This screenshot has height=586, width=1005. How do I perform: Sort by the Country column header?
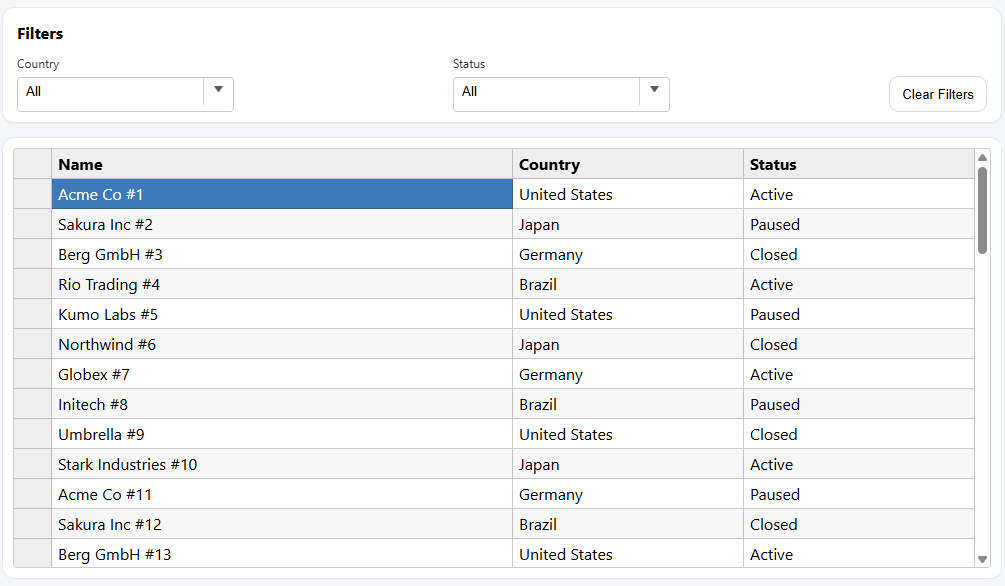coord(627,165)
